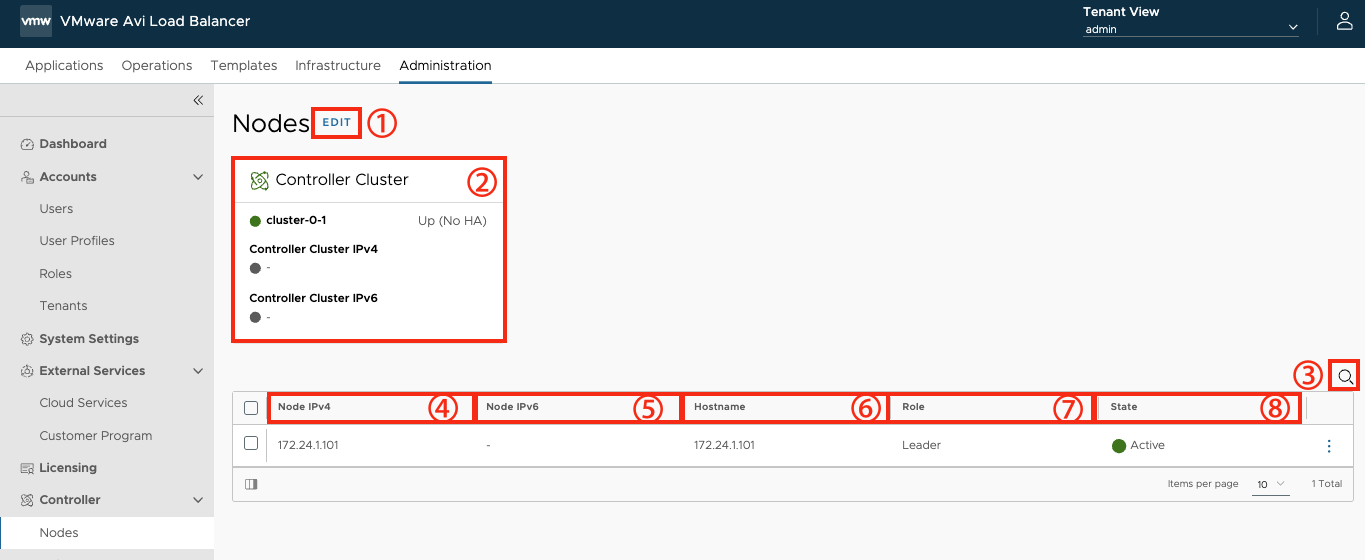The height and width of the screenshot is (560, 1365).
Task: Click the Up (No HA) status text
Action: pos(452,221)
